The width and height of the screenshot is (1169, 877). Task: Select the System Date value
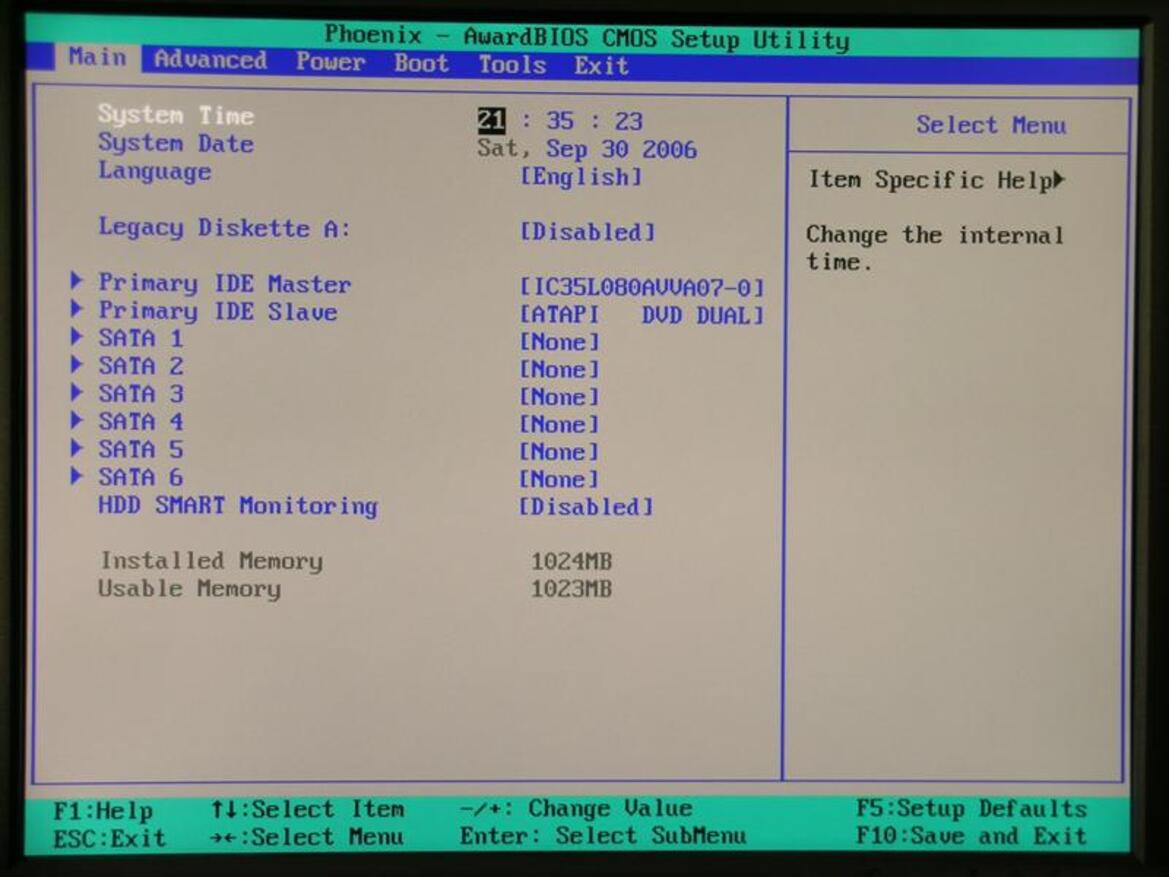587,148
